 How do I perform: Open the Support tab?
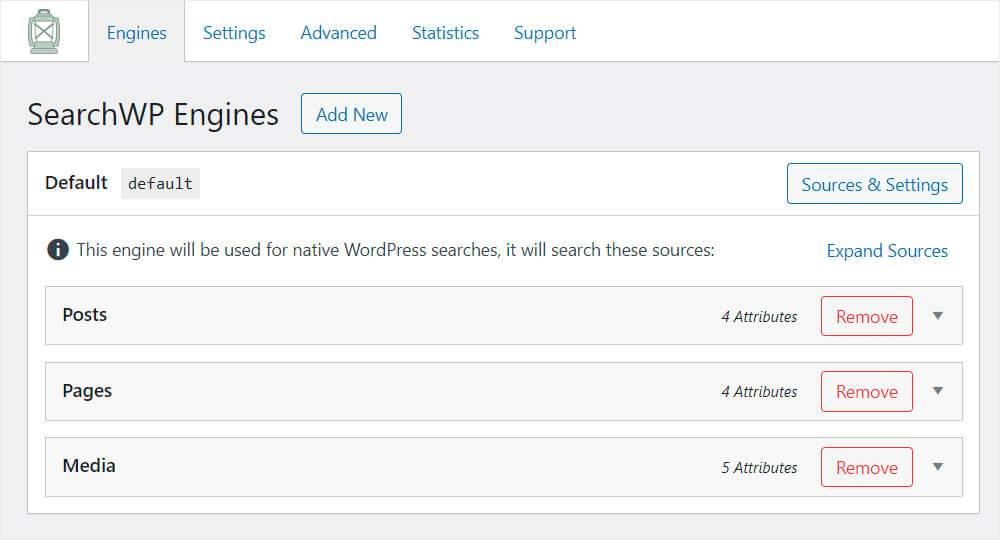pos(545,33)
